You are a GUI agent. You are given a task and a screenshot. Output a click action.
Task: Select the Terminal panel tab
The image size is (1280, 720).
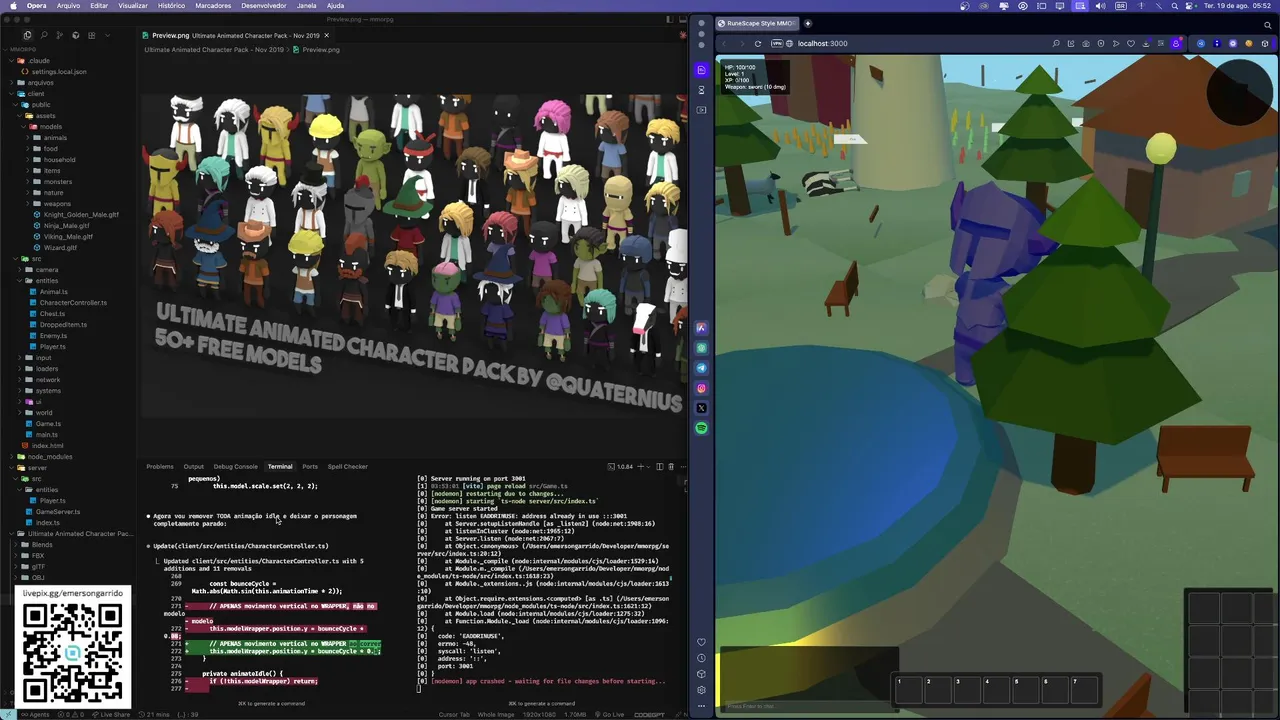[x=280, y=466]
